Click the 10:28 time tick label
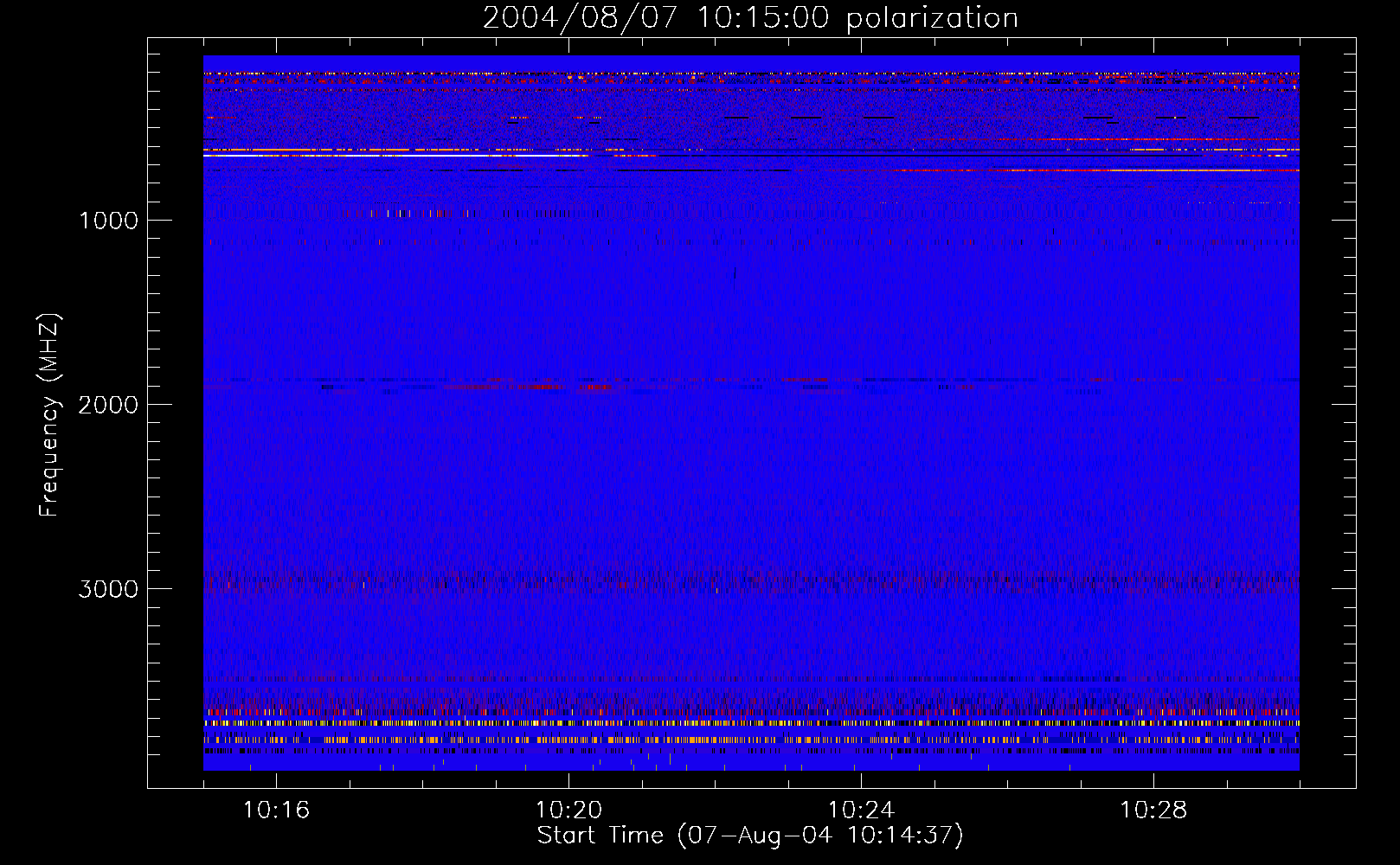Viewport: 1400px width, 865px height. 1153,811
